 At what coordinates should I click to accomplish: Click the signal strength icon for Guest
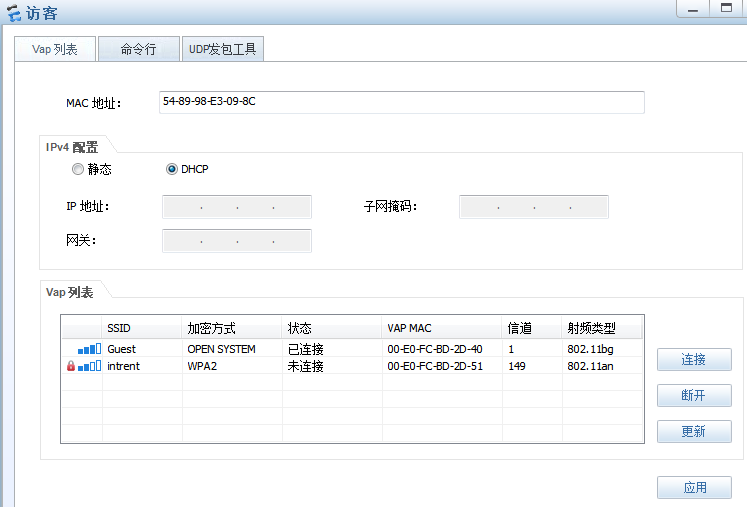point(89,349)
